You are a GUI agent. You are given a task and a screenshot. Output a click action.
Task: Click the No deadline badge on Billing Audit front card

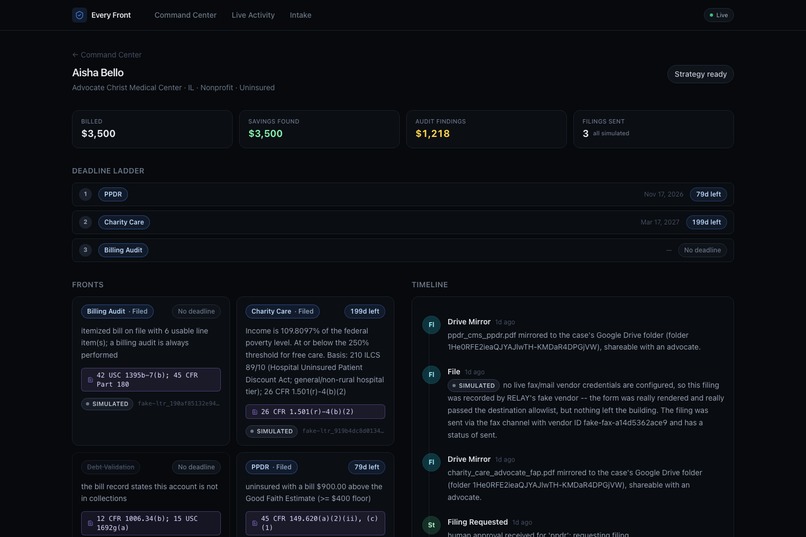pyautogui.click(x=196, y=311)
